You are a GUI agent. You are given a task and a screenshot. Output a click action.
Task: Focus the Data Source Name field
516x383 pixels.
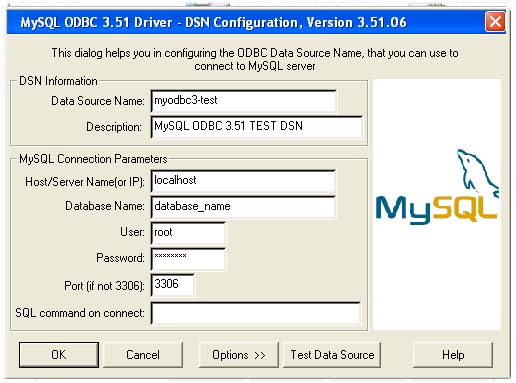point(244,101)
